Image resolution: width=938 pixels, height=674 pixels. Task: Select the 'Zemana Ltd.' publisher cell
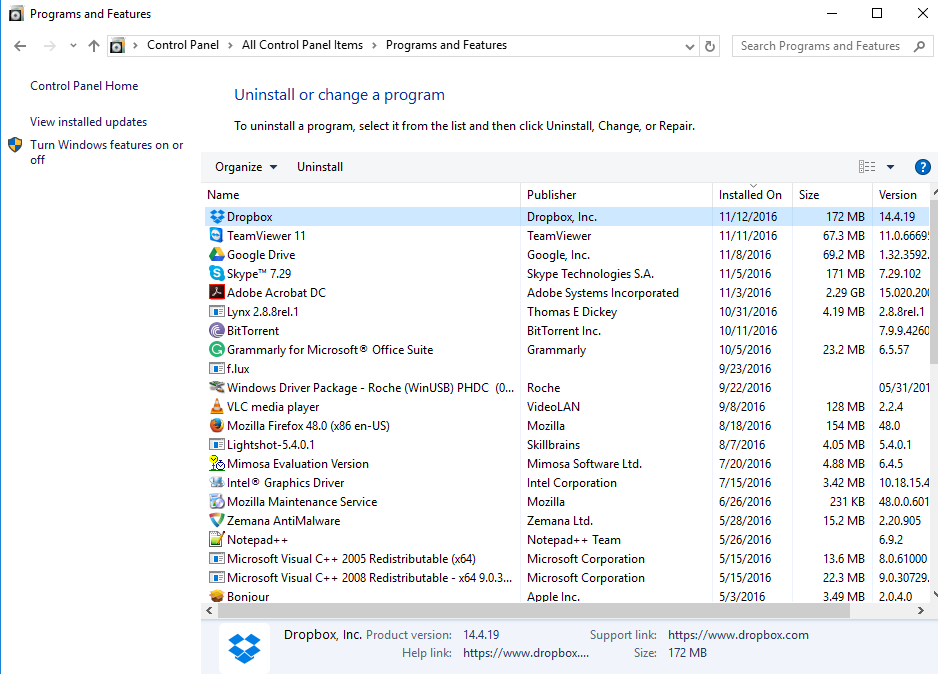560,520
